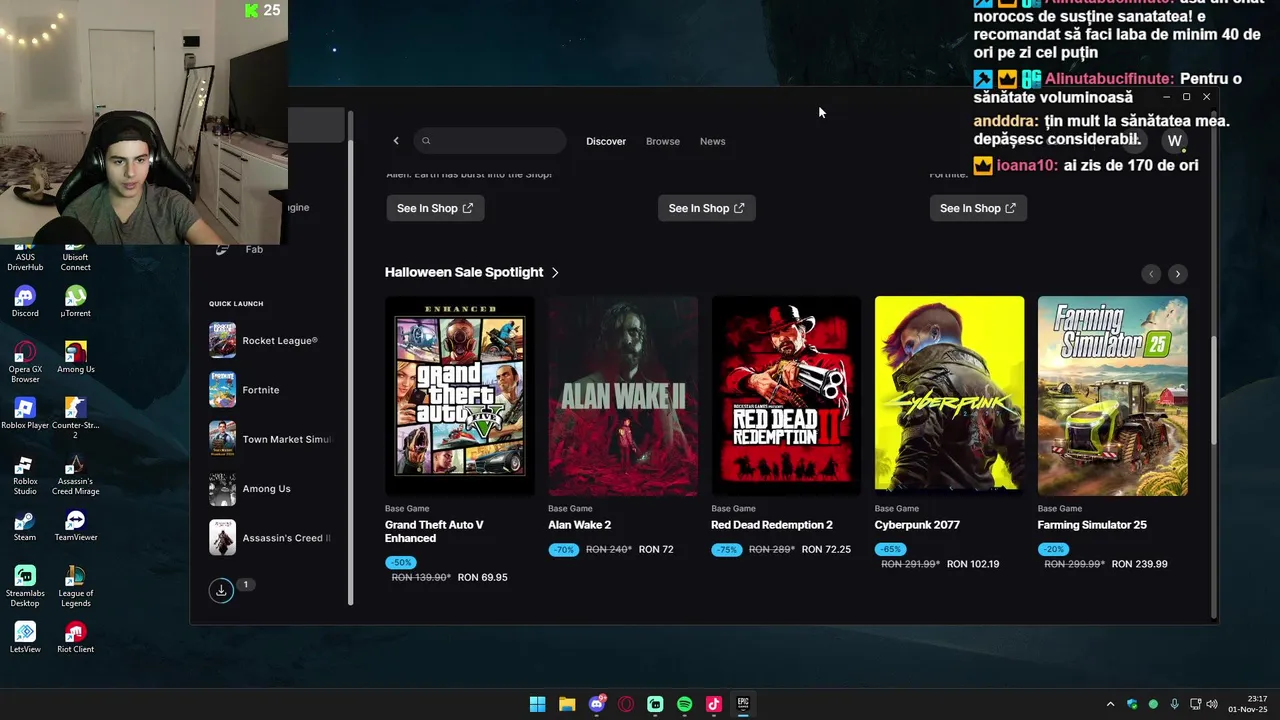Open Opera GX from the taskbar
The image size is (1280, 720).
pos(626,704)
